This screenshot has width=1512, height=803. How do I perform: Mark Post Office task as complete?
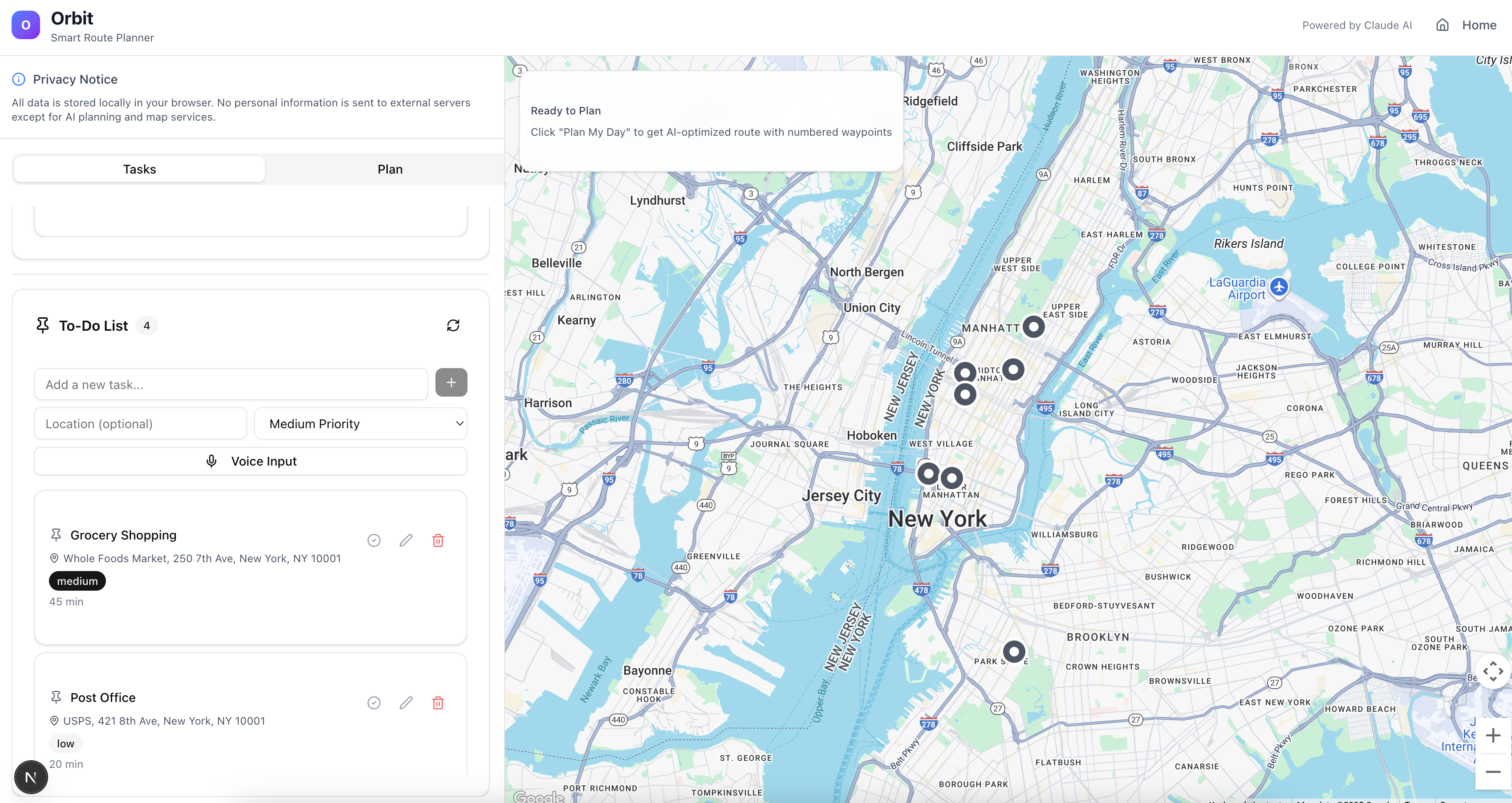coord(374,702)
